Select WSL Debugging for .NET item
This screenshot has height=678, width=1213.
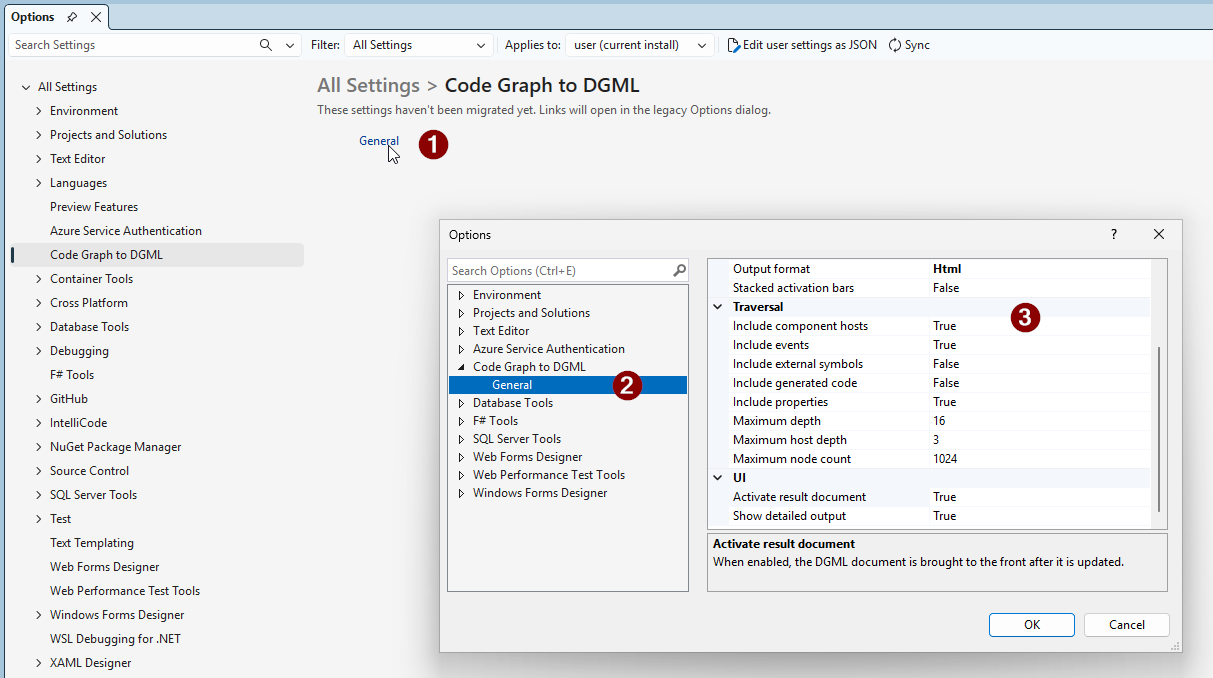[115, 639]
